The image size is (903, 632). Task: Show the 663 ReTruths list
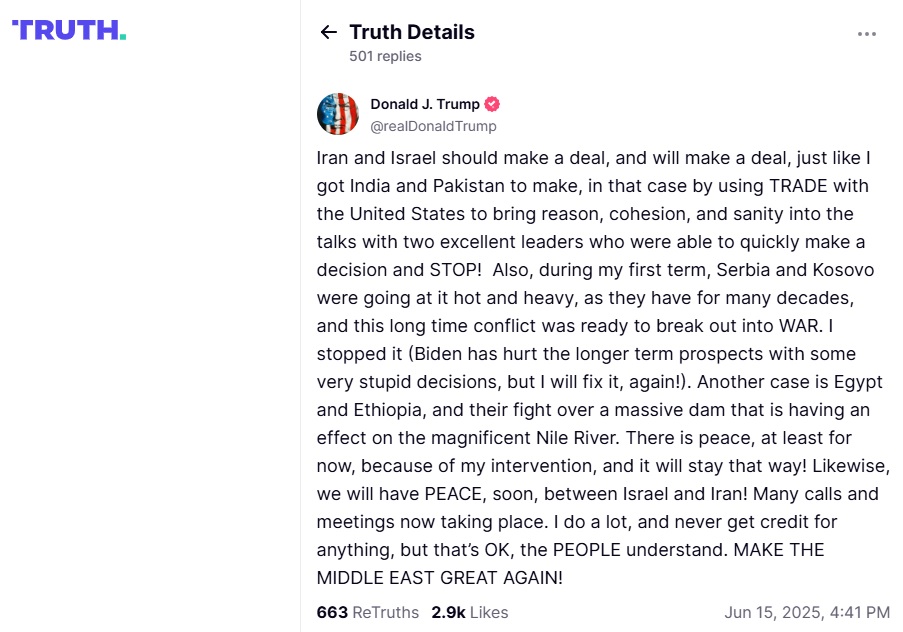pyautogui.click(x=367, y=612)
